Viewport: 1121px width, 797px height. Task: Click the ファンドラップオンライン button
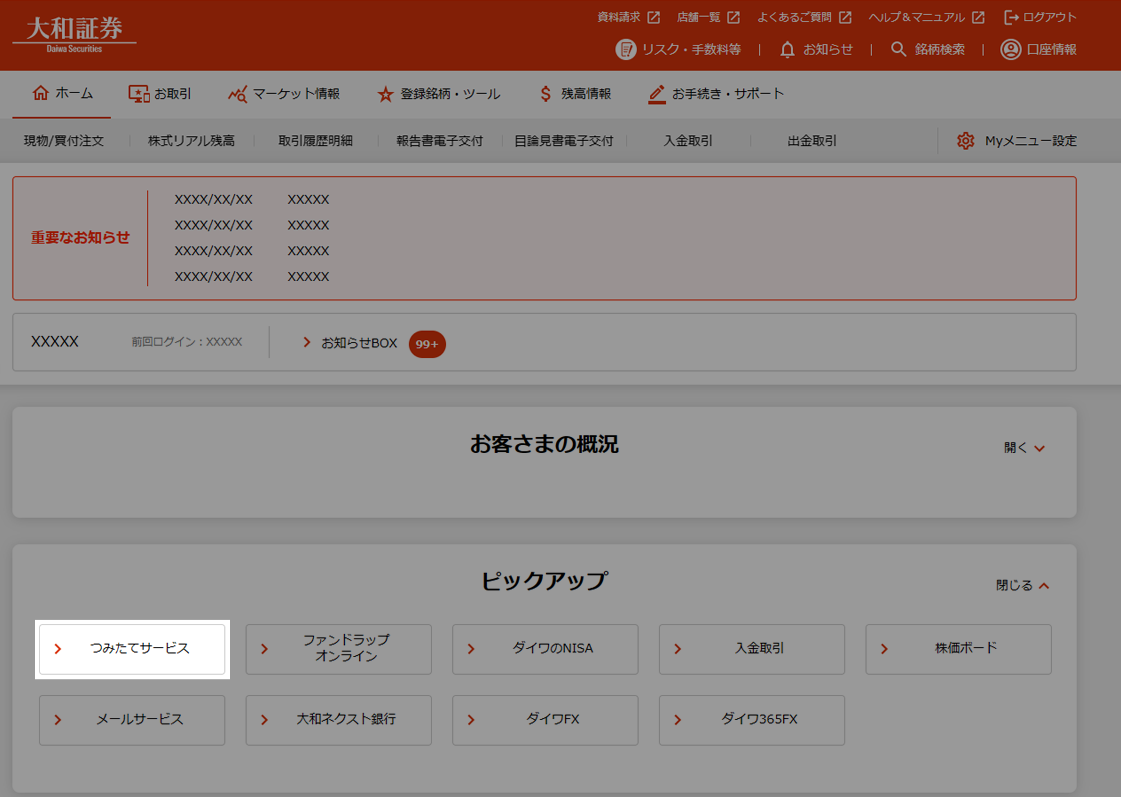click(x=339, y=649)
